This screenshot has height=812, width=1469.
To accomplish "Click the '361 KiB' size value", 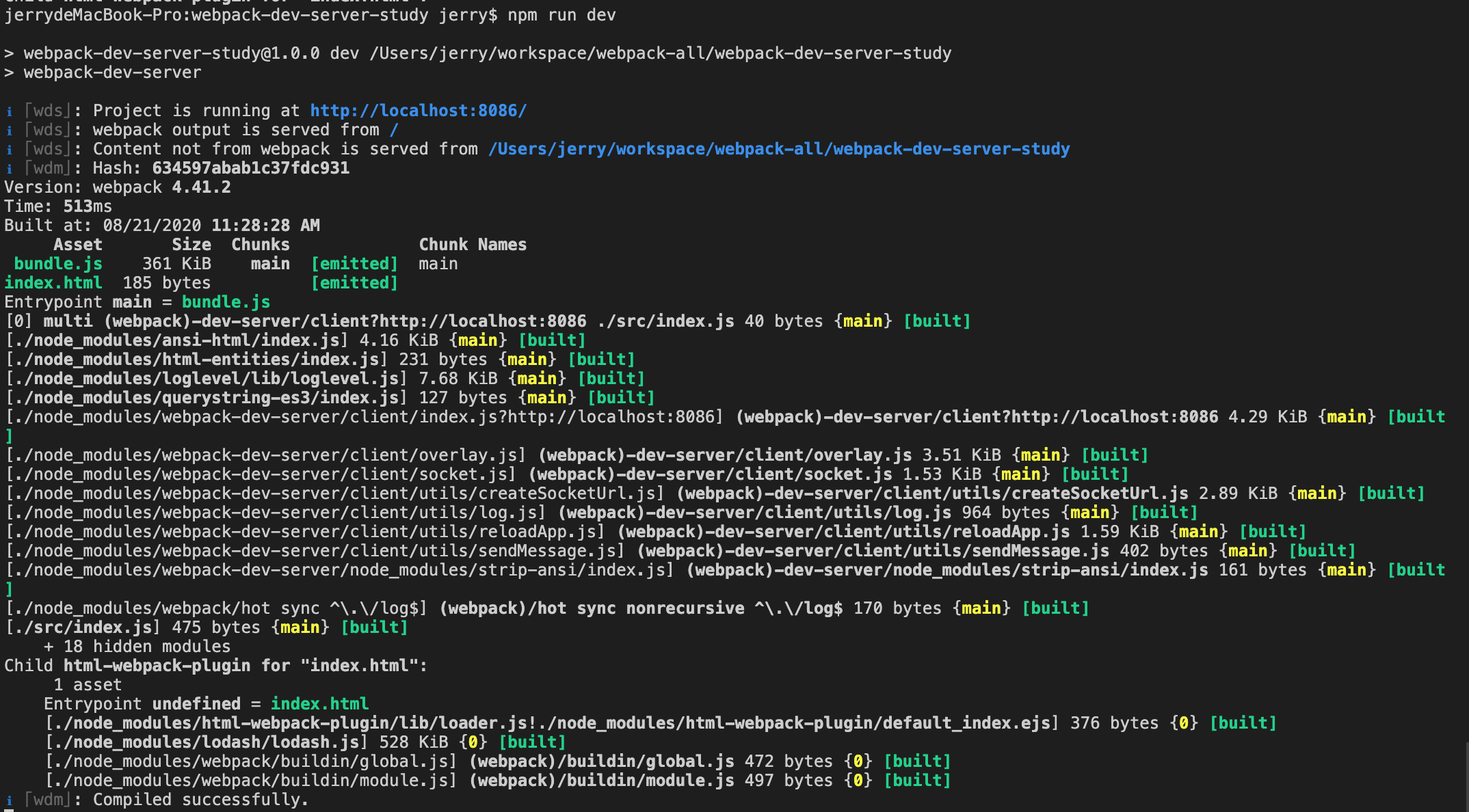I will click(176, 264).
